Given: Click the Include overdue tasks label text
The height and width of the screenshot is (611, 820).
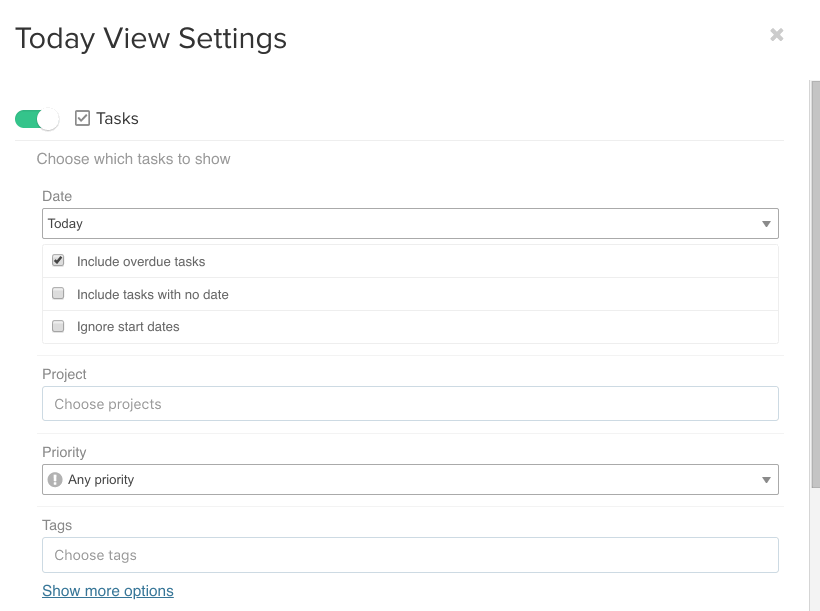Looking at the screenshot, I should tap(141, 262).
